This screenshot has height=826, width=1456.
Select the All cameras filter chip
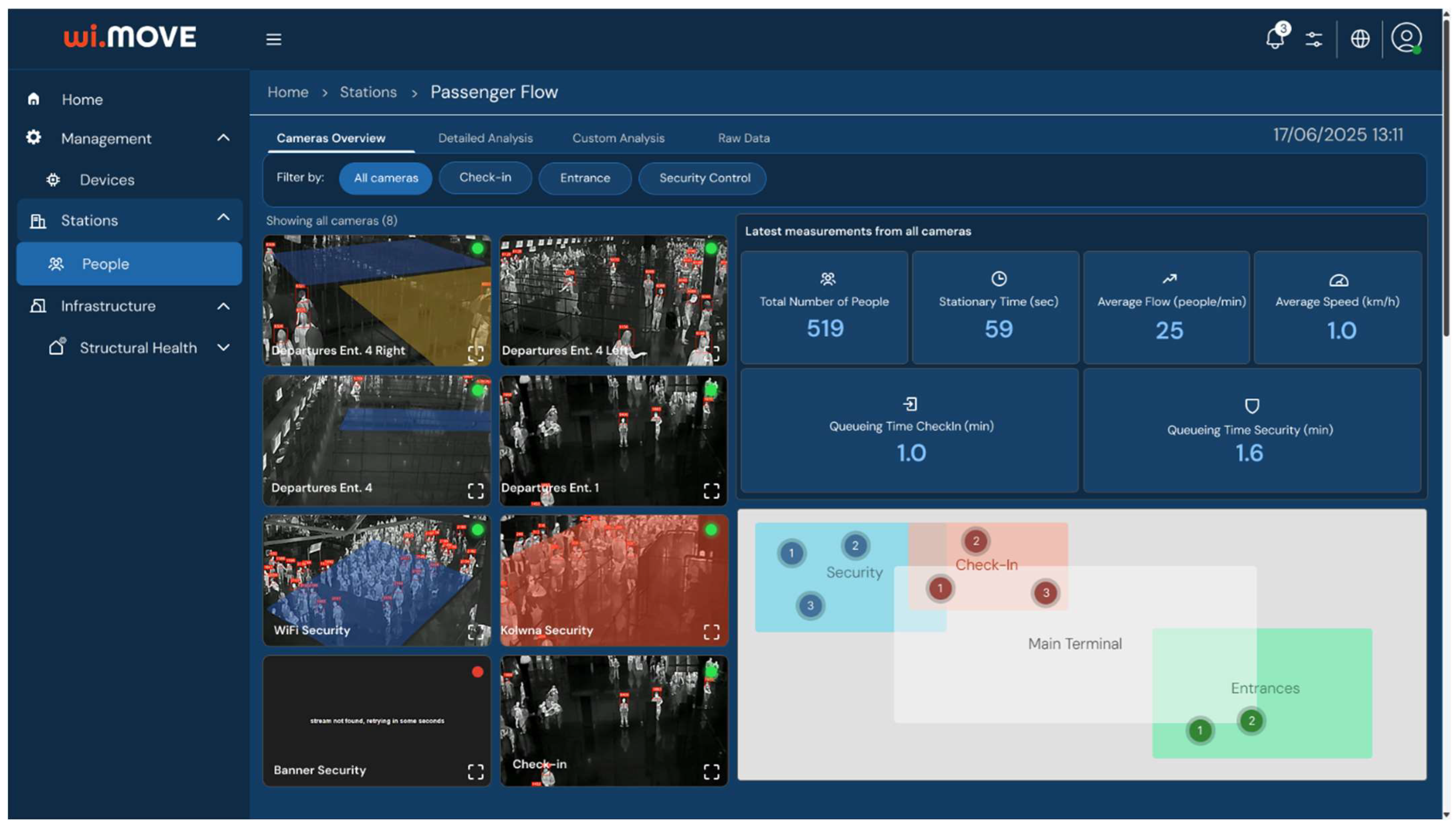point(386,178)
